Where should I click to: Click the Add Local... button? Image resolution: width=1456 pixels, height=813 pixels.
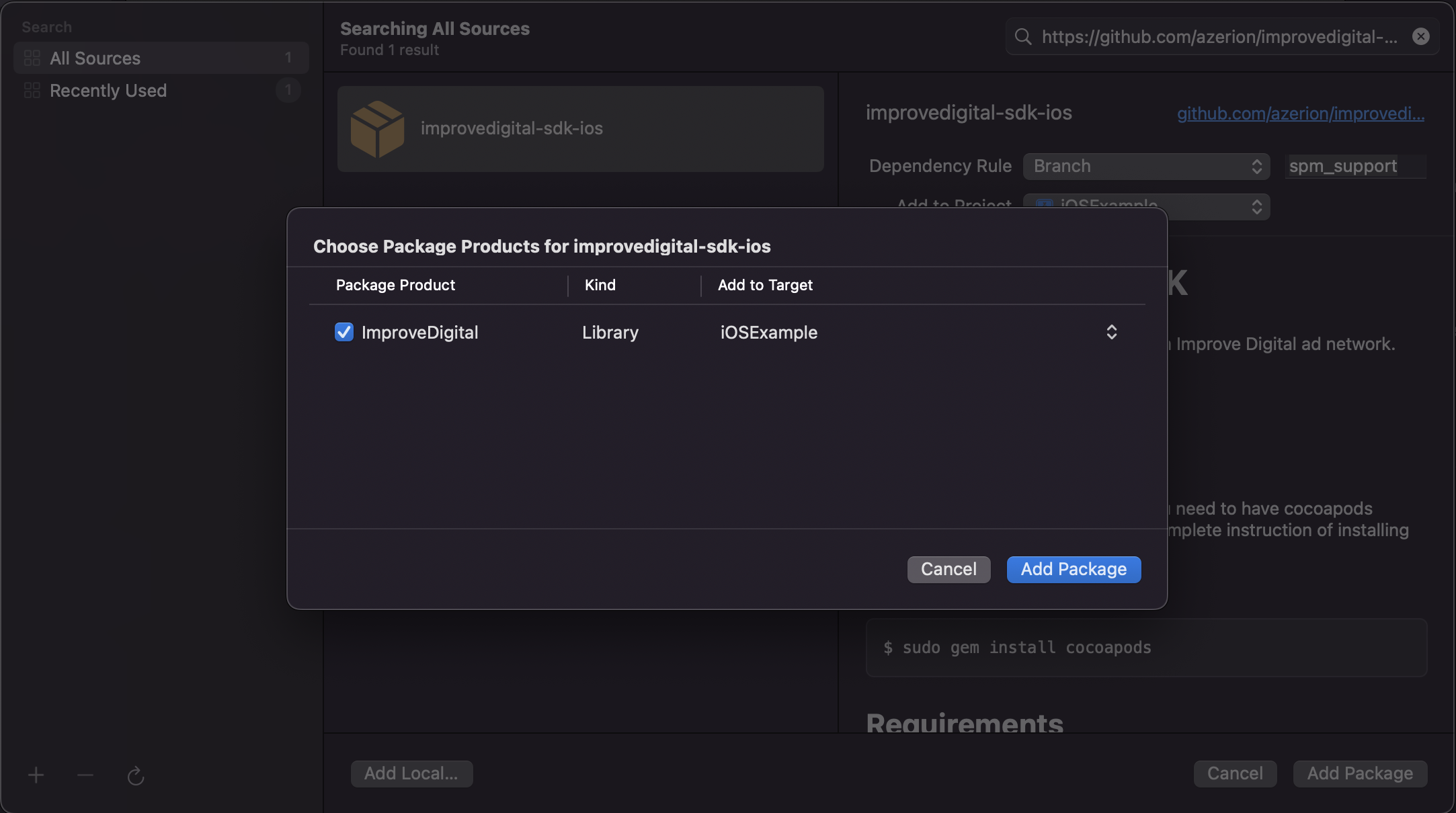(x=411, y=773)
